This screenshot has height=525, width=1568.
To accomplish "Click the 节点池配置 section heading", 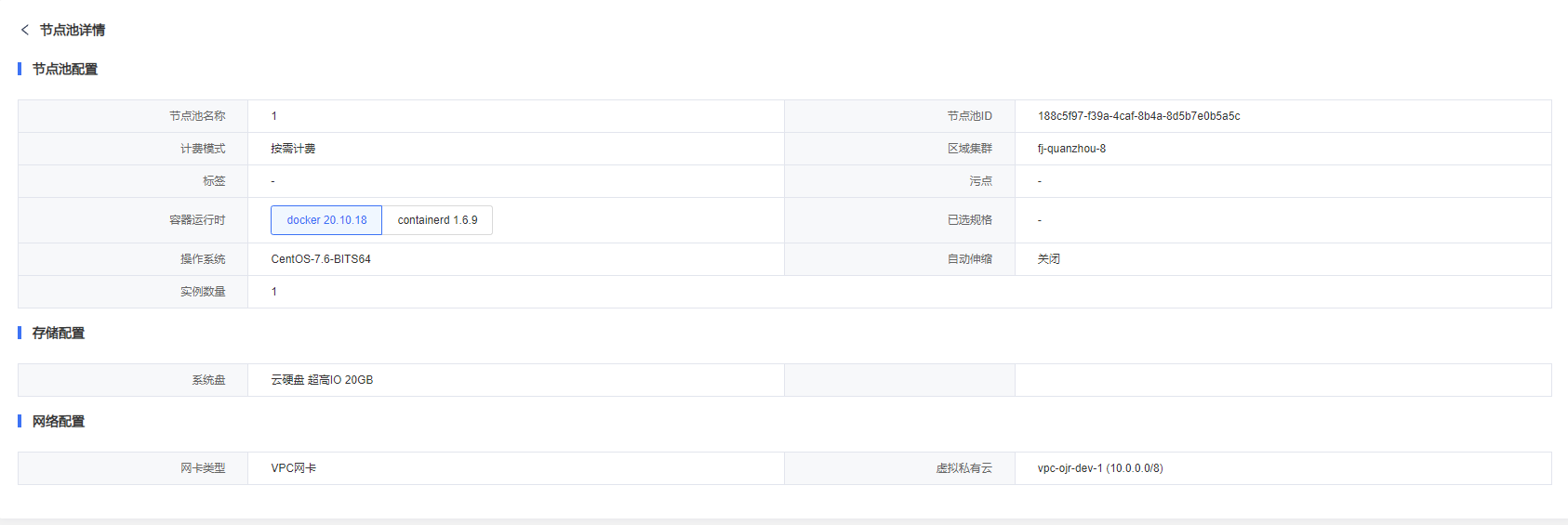I will pyautogui.click(x=65, y=69).
